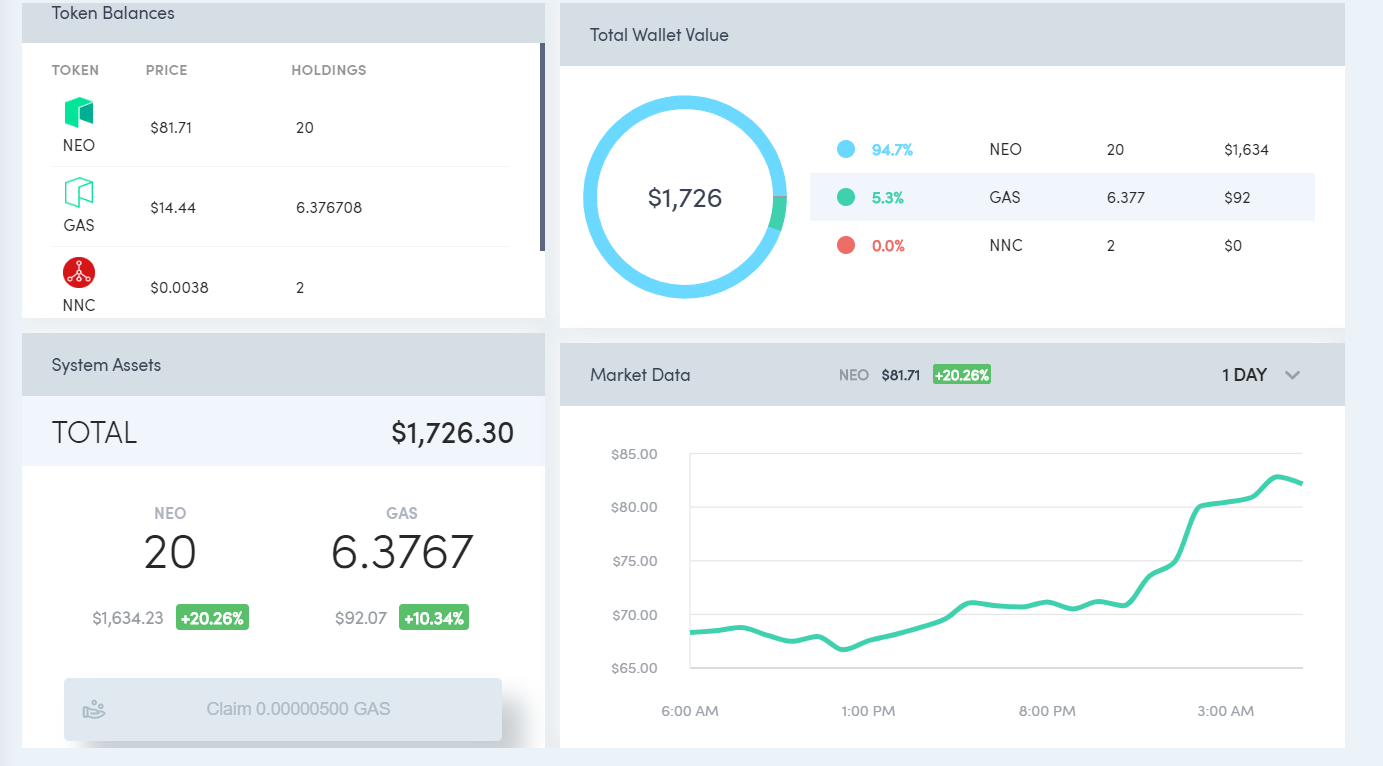This screenshot has width=1383, height=766.
Task: Click the GAS token logo icon
Action: click(x=79, y=192)
